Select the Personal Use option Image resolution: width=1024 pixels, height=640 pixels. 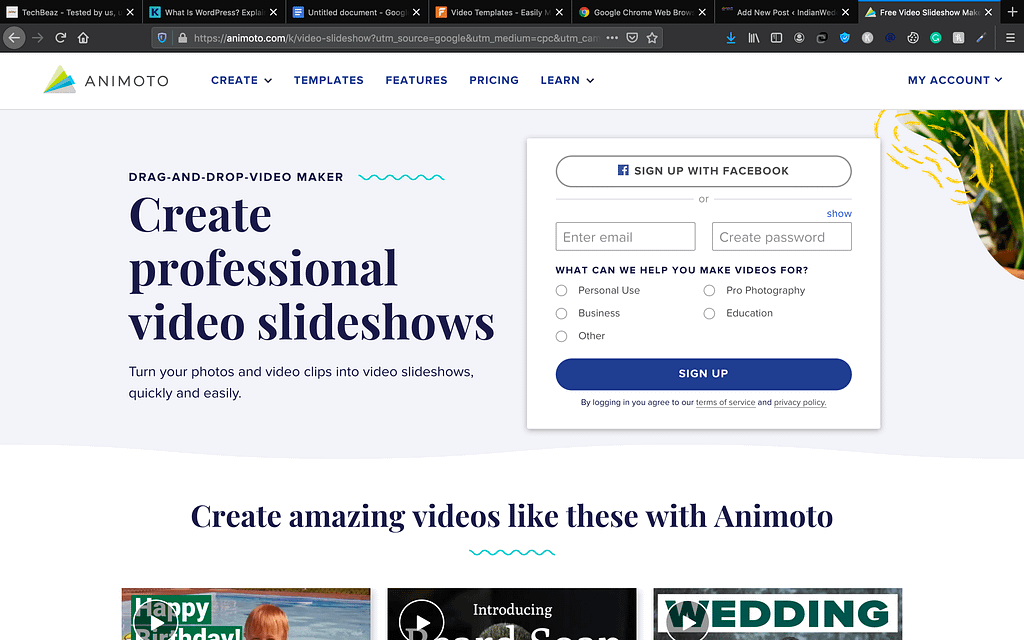[561, 291]
